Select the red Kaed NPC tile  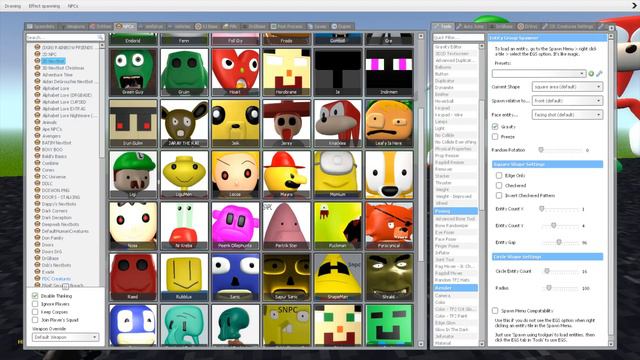coord(133,277)
